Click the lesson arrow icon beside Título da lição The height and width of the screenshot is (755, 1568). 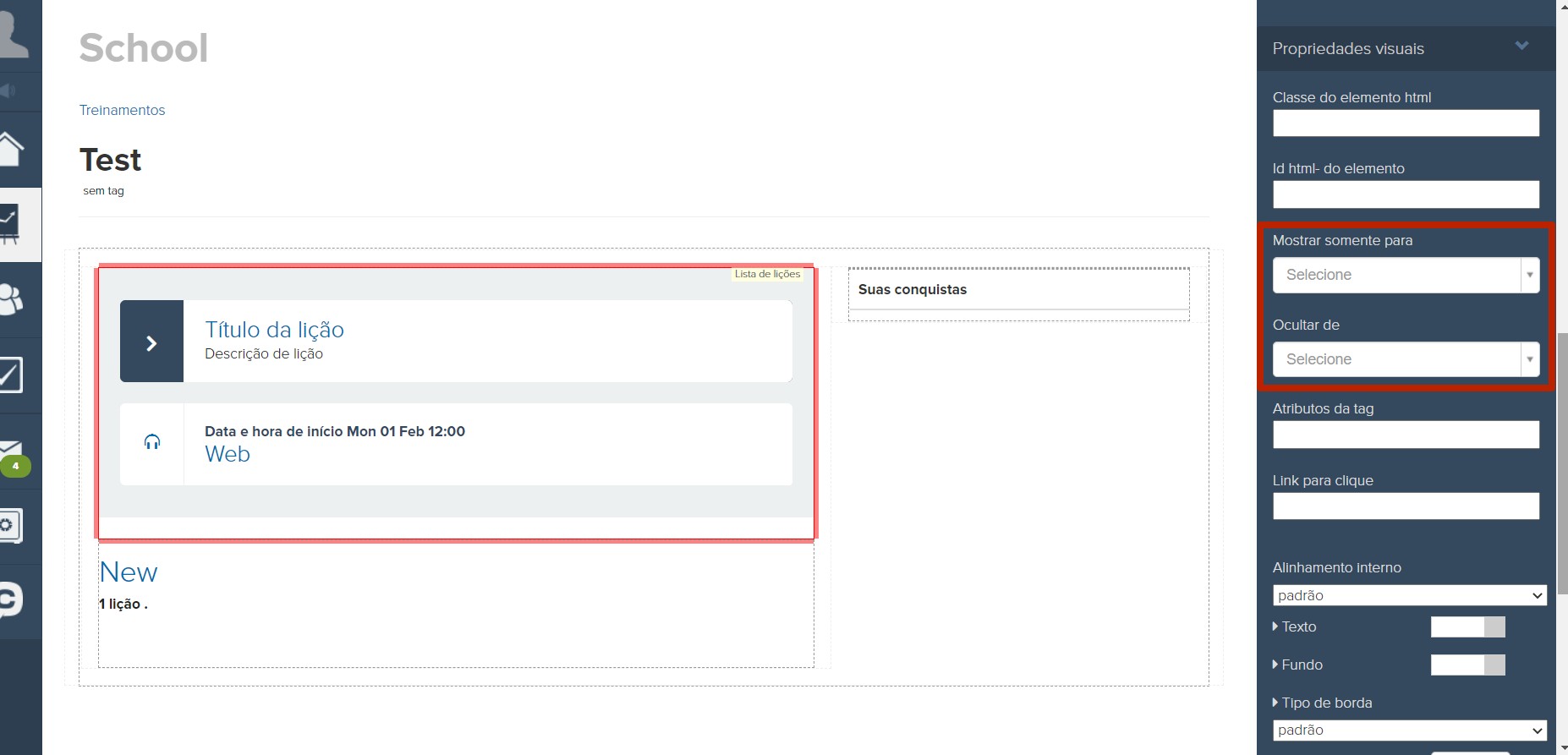click(151, 342)
